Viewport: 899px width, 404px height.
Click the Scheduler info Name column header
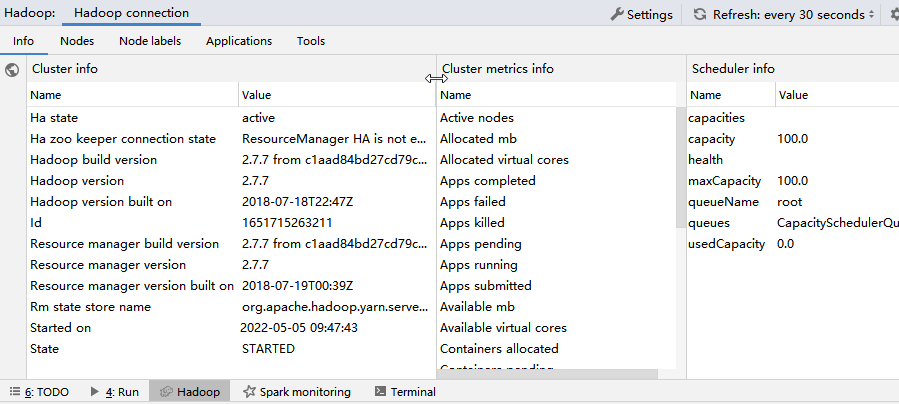731,95
